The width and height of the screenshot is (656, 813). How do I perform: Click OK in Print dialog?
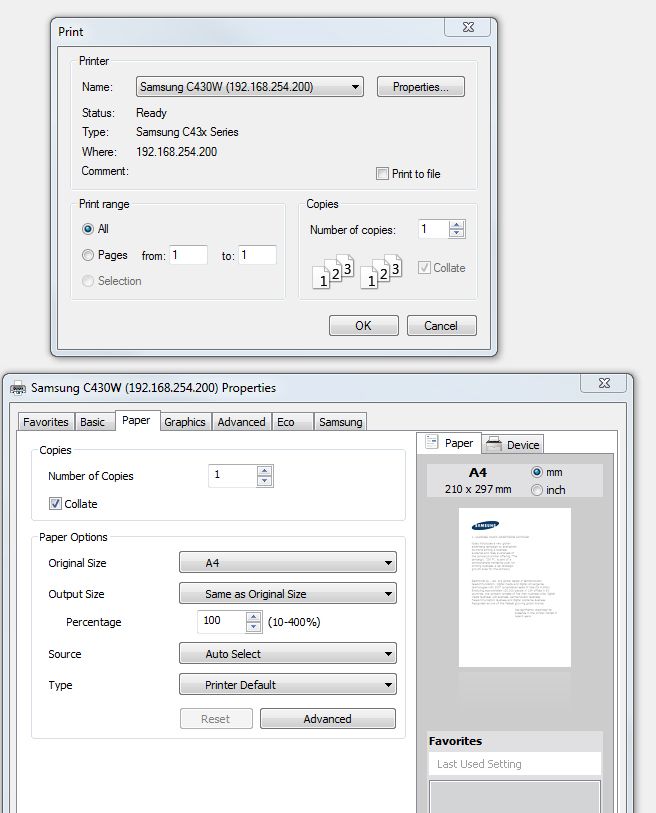364,326
